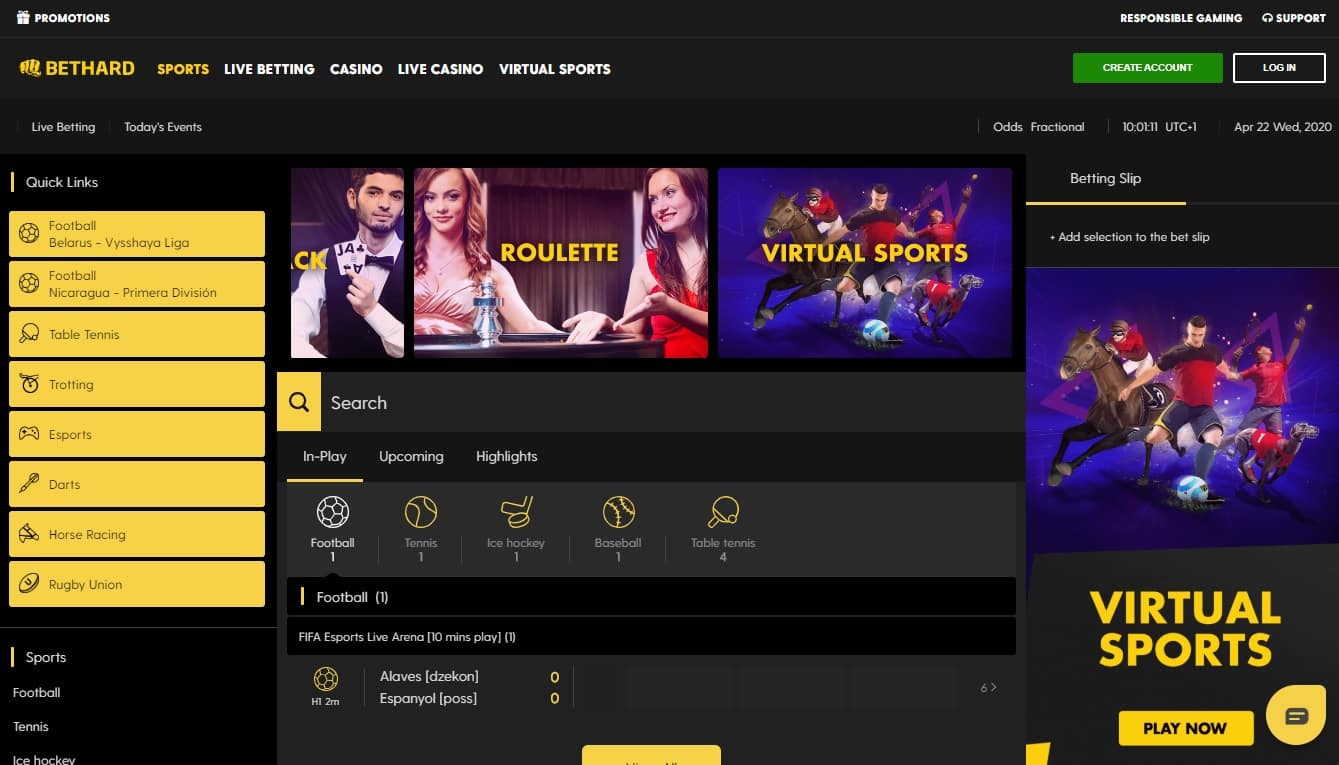Open the Alaves [dzekon] match
The image size is (1339, 765).
click(429, 676)
